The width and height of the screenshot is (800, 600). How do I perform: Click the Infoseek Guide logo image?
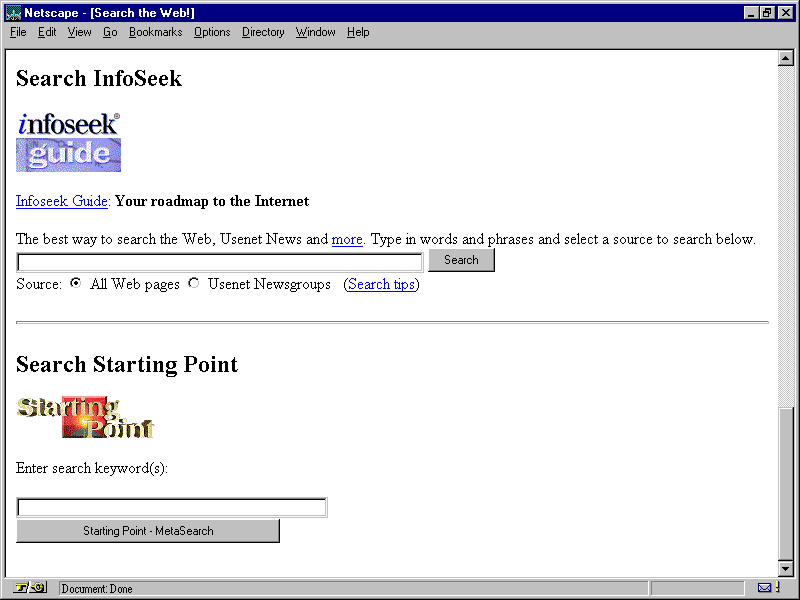click(68, 141)
